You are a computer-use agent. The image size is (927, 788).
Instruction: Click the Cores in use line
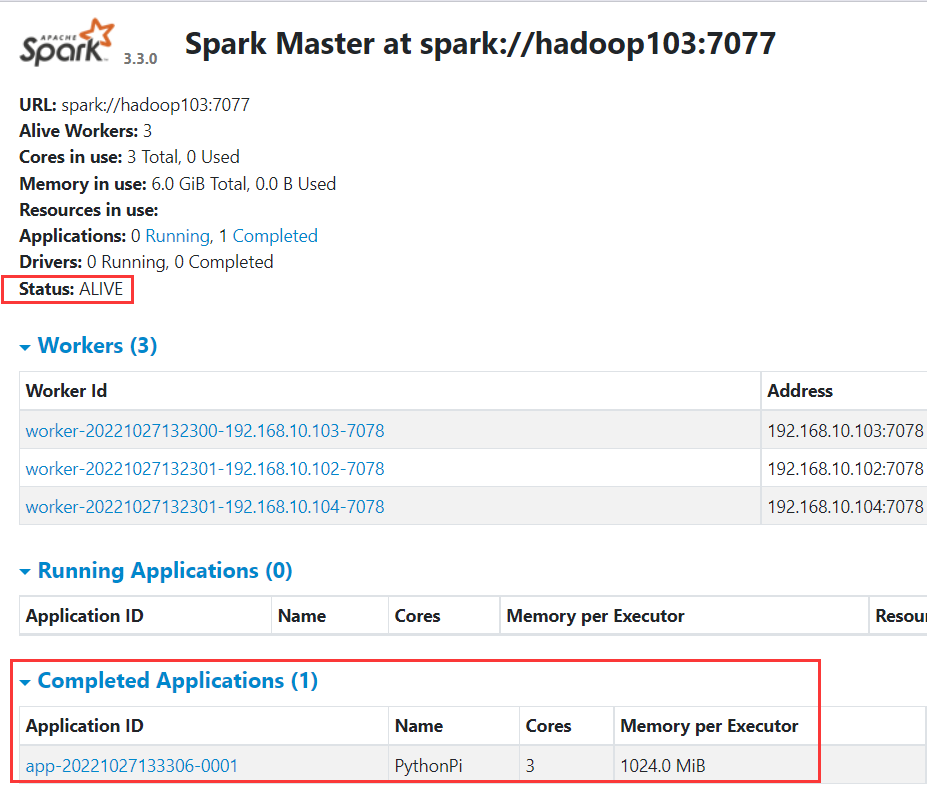pyautogui.click(x=129, y=157)
